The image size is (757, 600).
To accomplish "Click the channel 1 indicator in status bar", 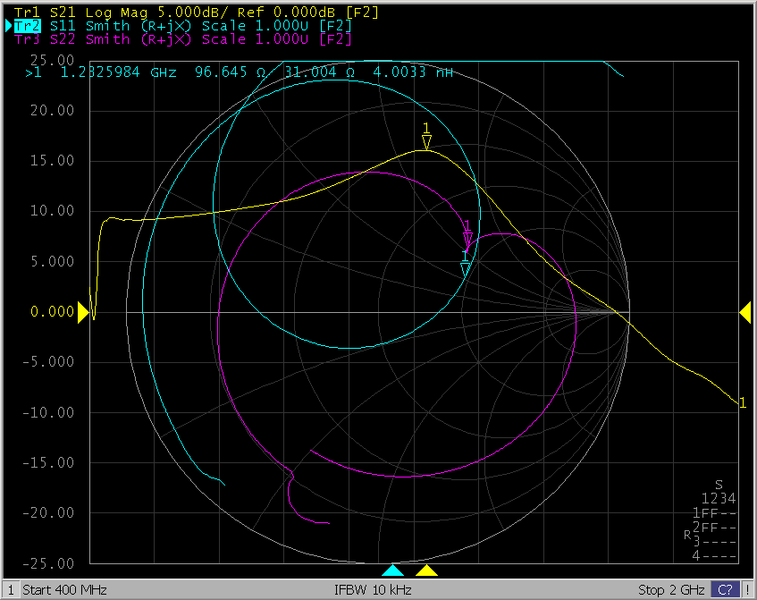I will coord(10,589).
